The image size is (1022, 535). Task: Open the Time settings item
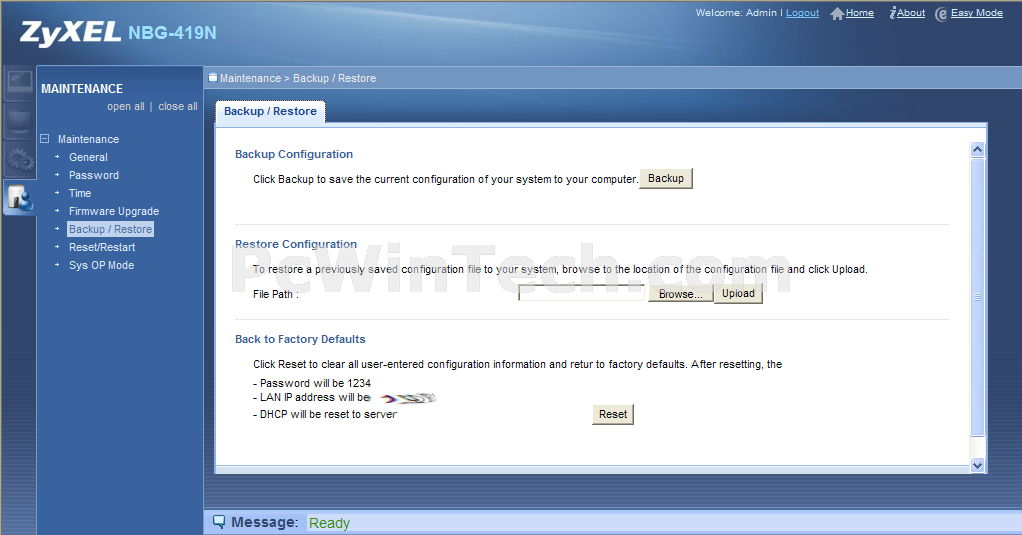(80, 193)
